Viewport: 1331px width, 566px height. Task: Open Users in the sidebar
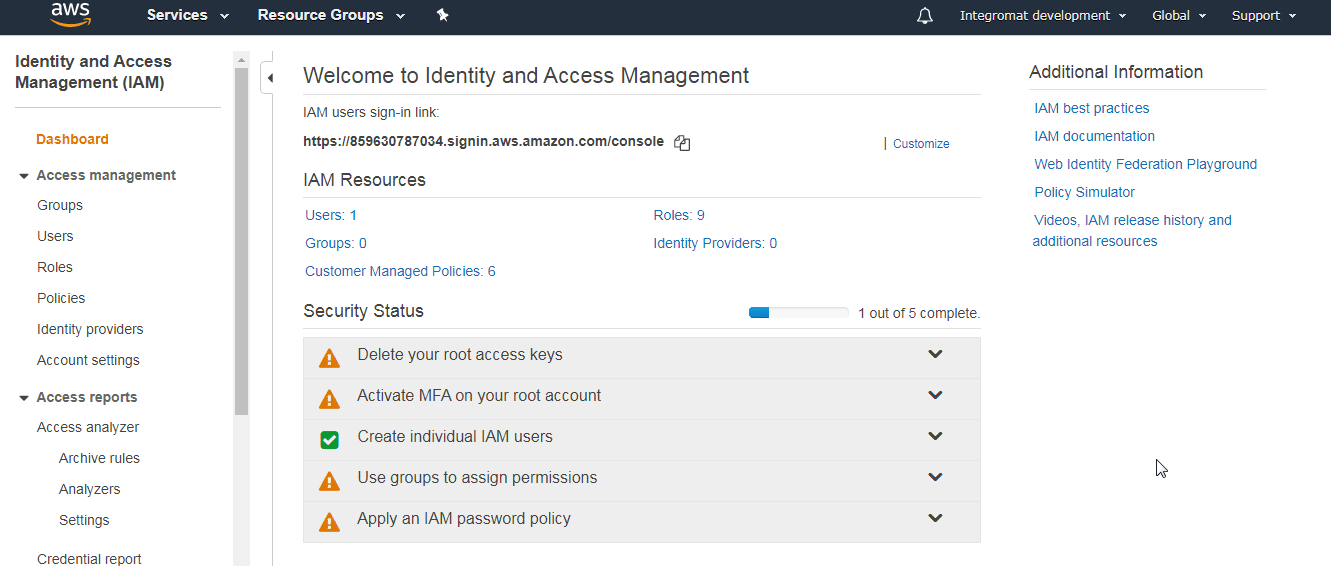[55, 236]
